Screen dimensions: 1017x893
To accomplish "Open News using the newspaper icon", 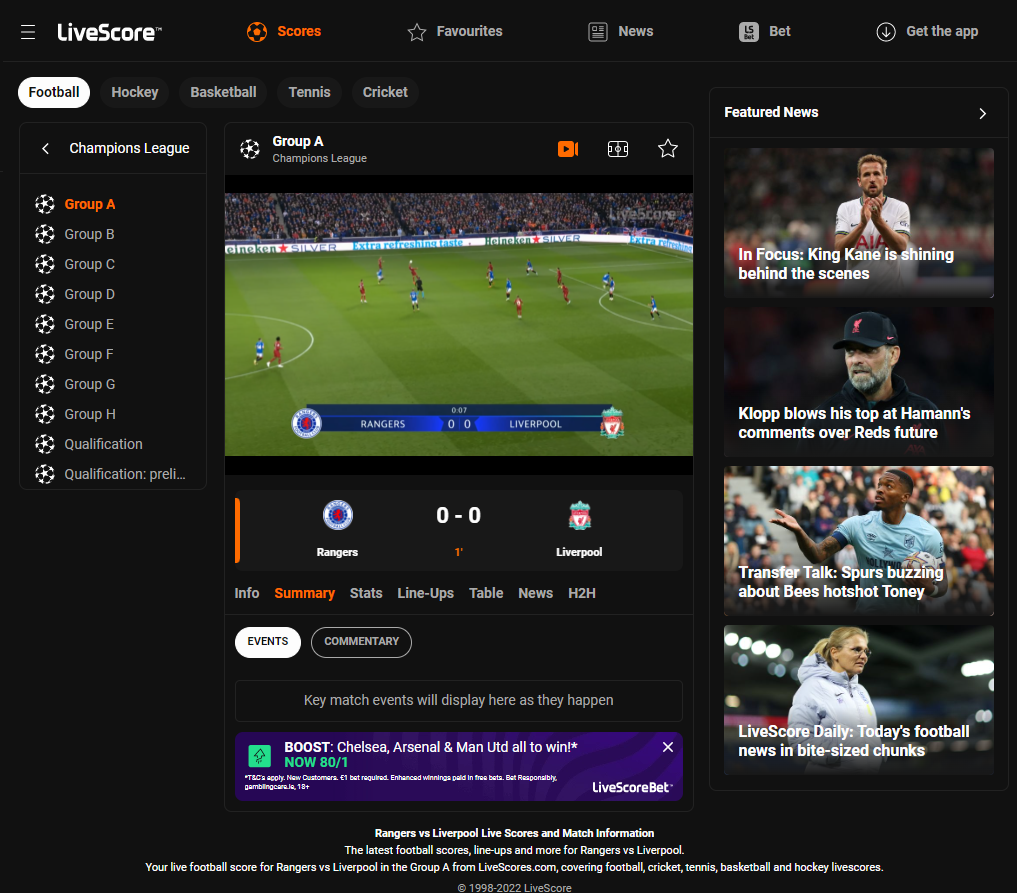I will [x=597, y=31].
